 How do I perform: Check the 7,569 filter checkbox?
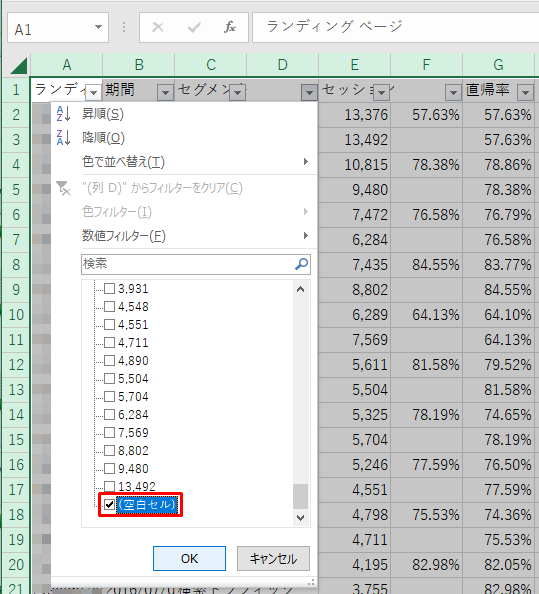[x=109, y=433]
